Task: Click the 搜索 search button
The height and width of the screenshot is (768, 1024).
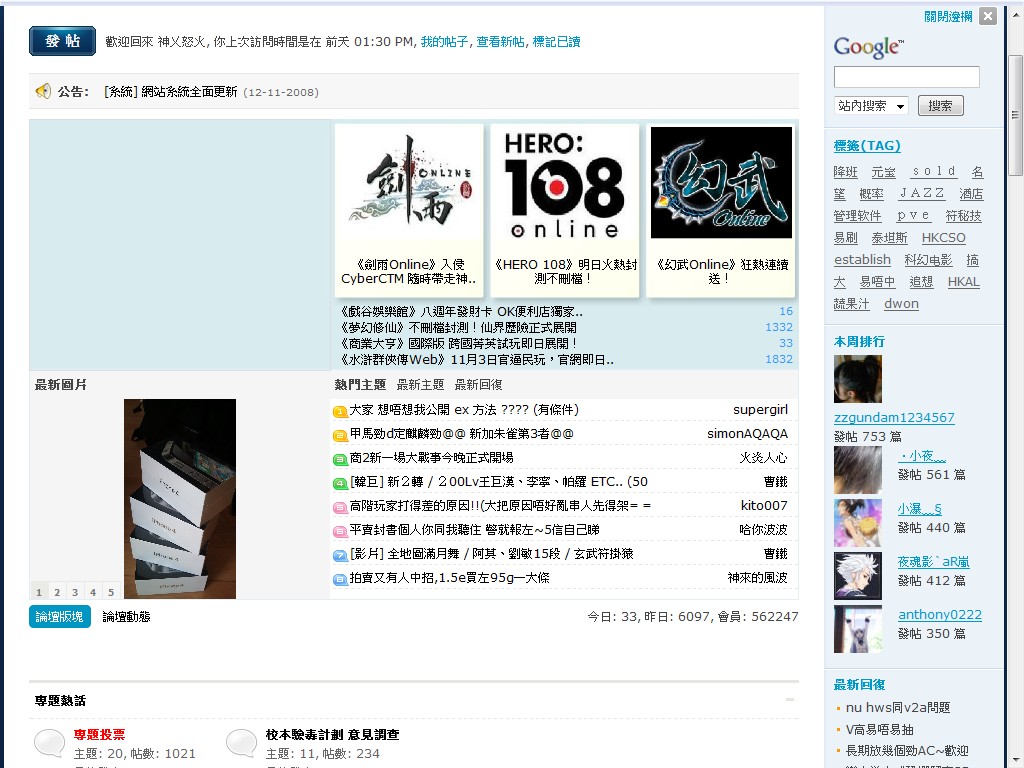Action: (940, 106)
